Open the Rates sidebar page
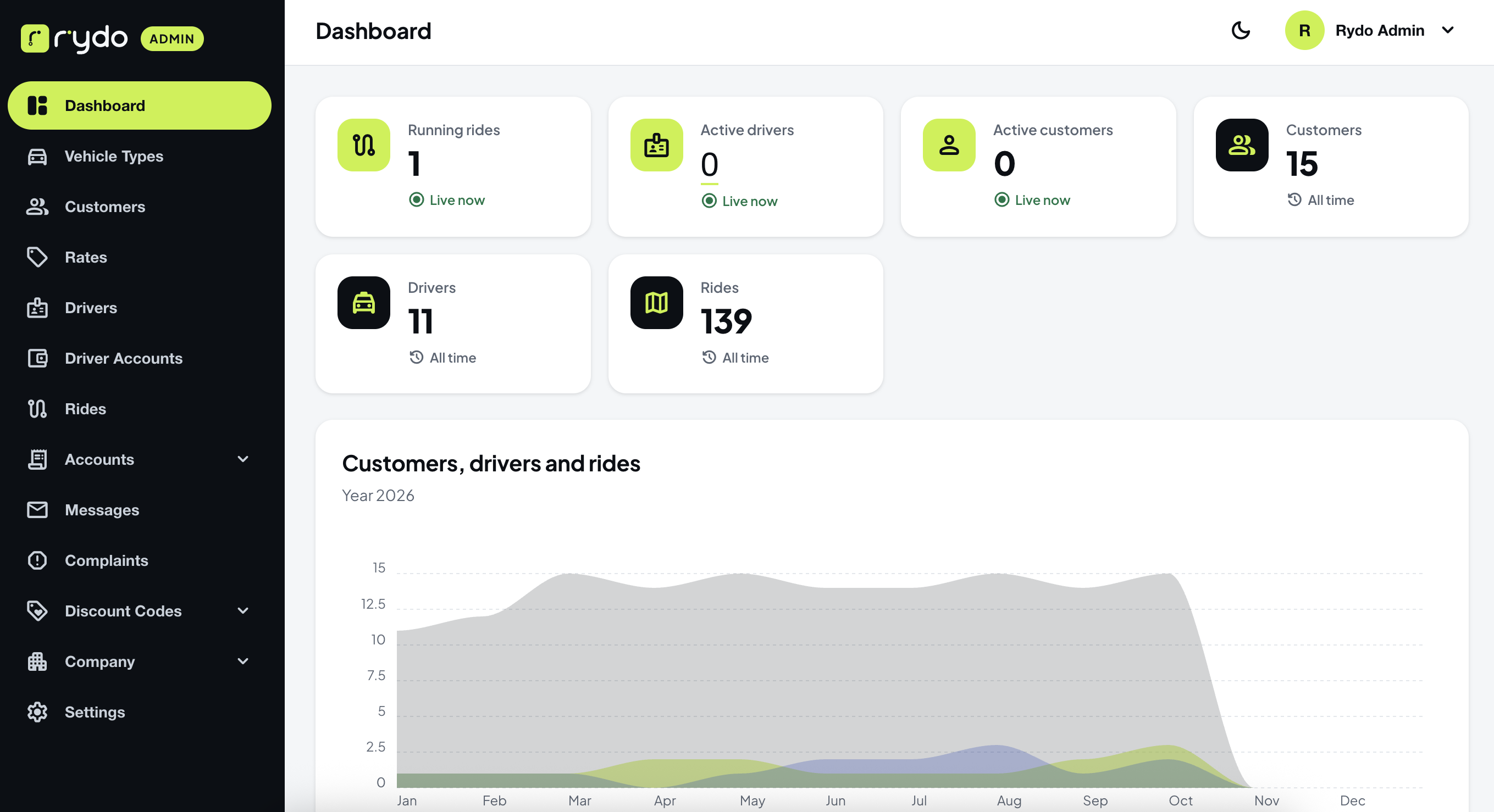 (x=139, y=257)
